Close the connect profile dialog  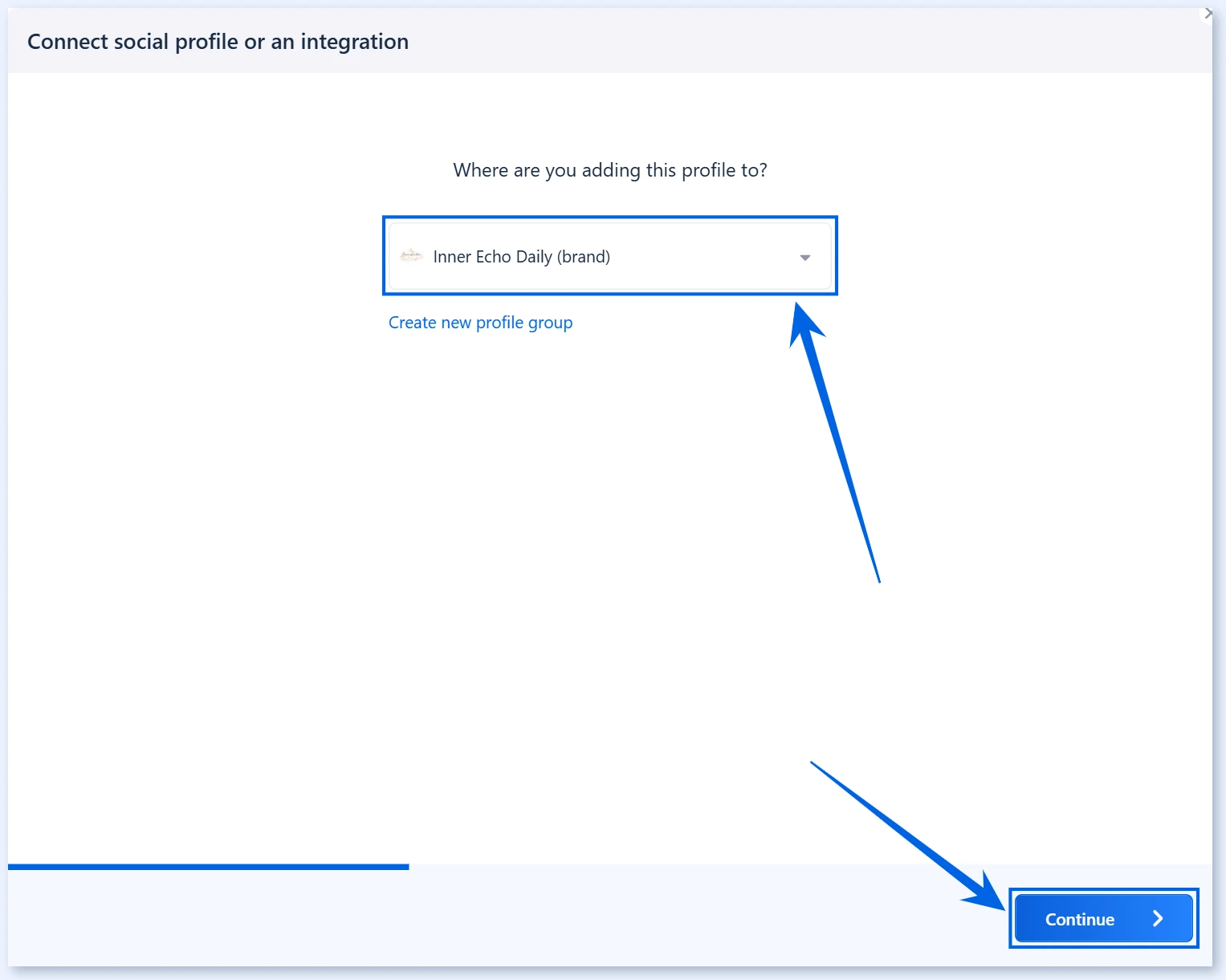(x=1208, y=13)
